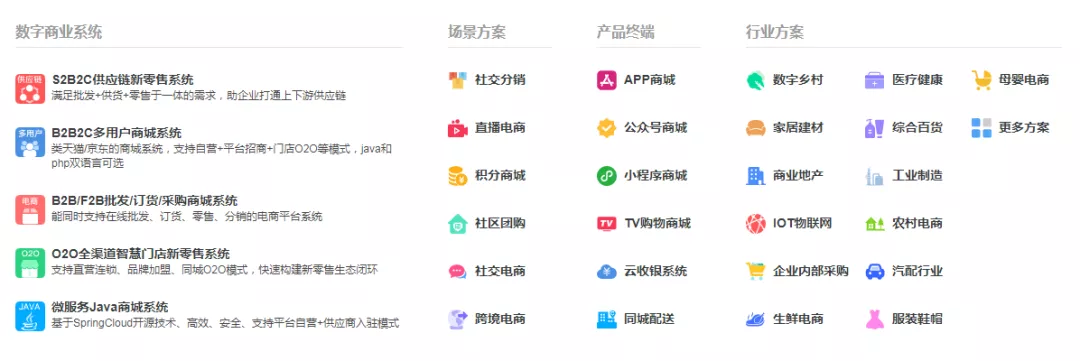Screen dimensions: 1080x361
Task: Click the 电商 B2B/F2B wholesale icon
Action: click(30, 209)
